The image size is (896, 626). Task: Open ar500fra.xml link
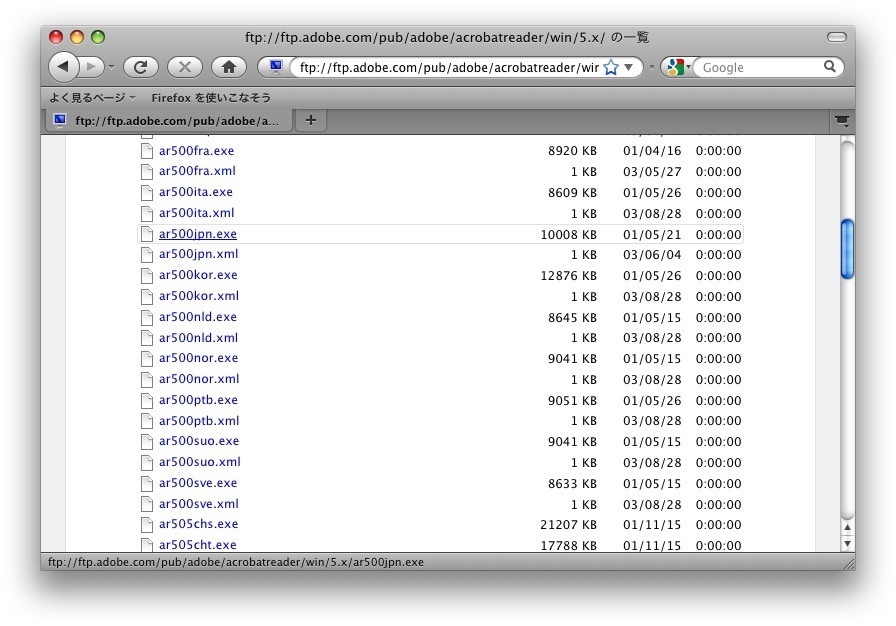coord(197,171)
